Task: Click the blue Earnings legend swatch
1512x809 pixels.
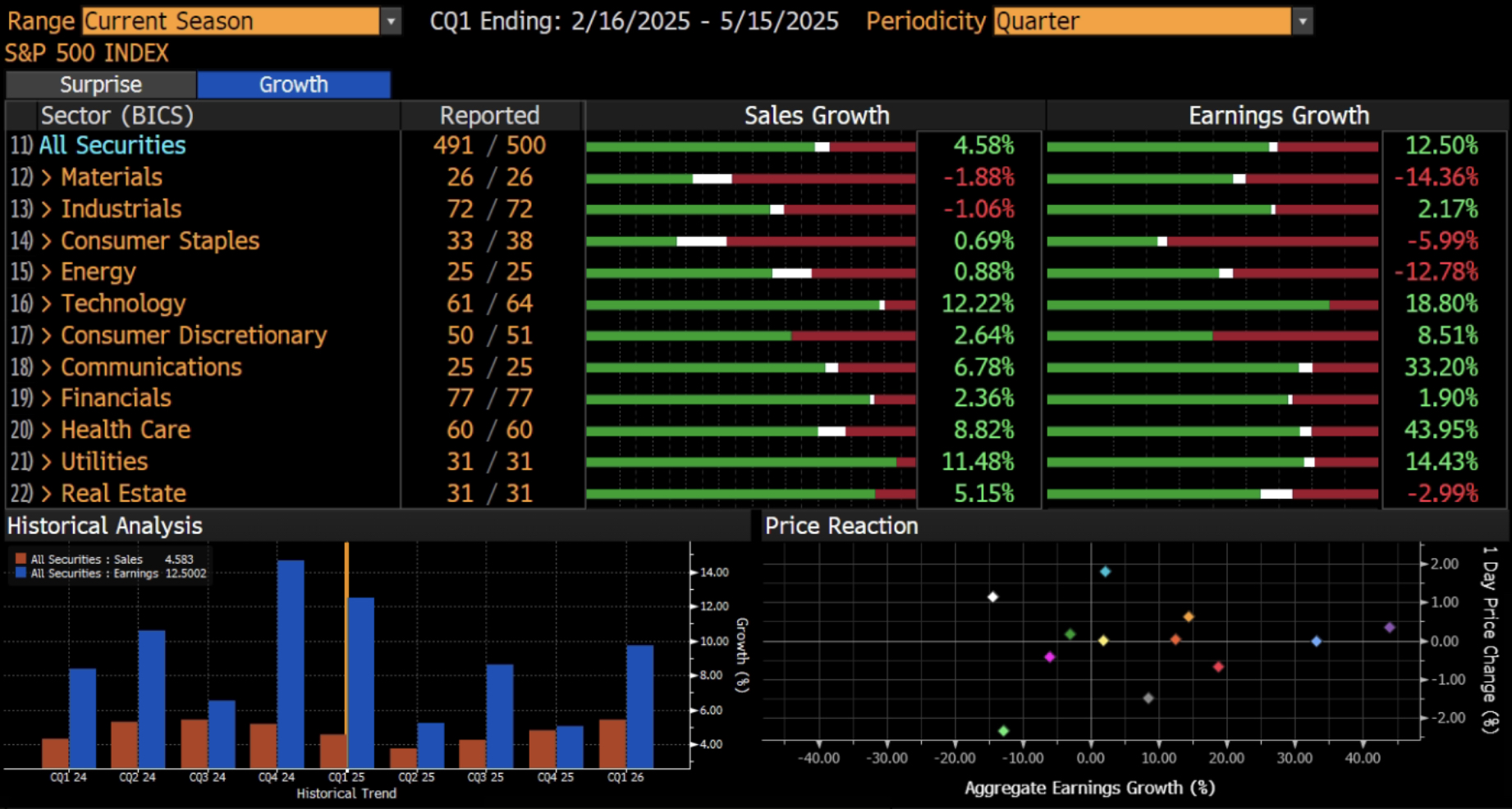Action: 21,574
